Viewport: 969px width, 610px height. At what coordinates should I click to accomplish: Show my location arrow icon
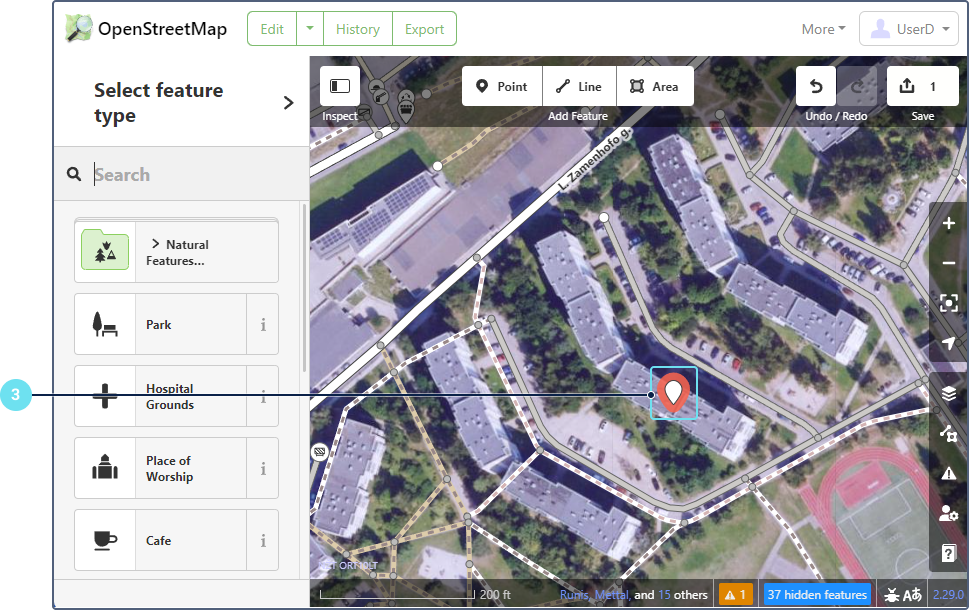tap(949, 343)
